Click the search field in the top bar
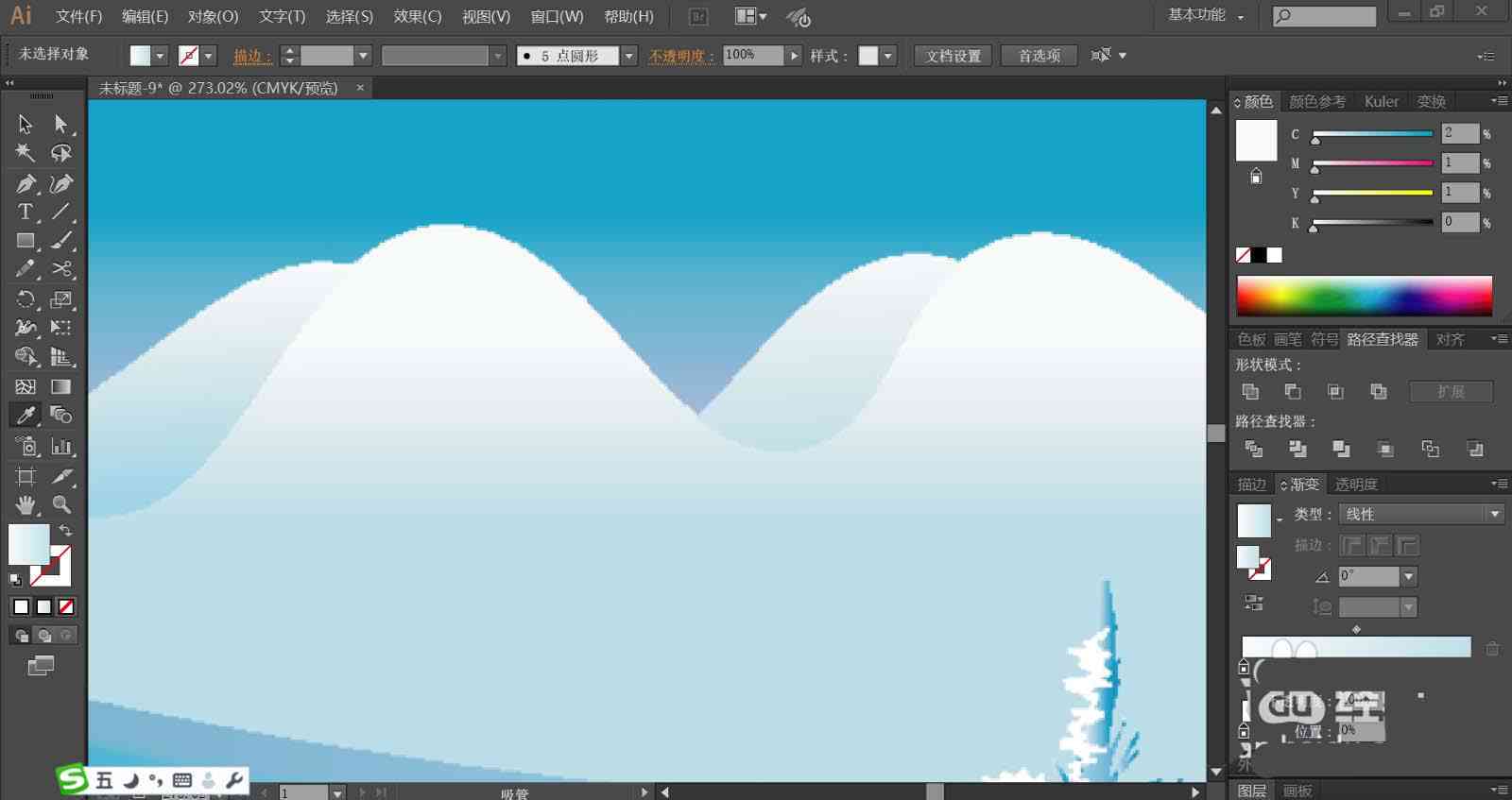The height and width of the screenshot is (800, 1512). point(1324,15)
